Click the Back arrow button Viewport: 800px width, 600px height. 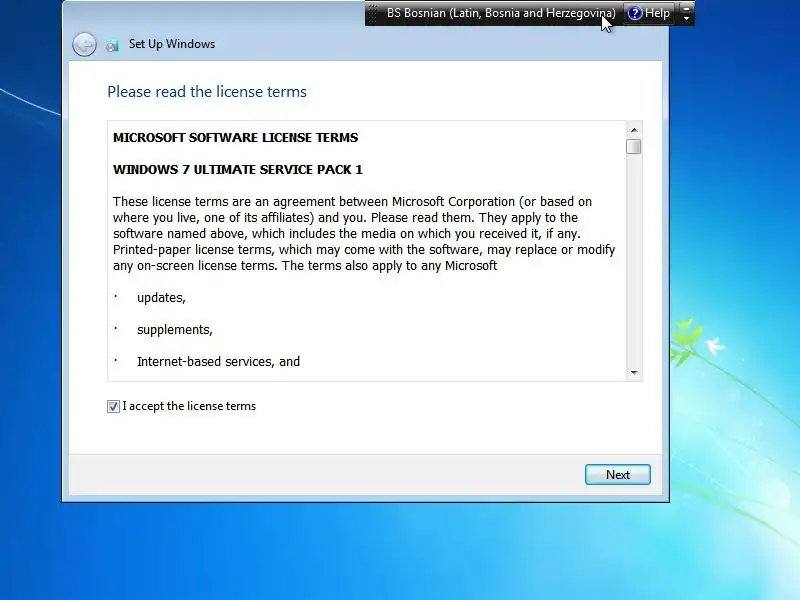coord(84,44)
